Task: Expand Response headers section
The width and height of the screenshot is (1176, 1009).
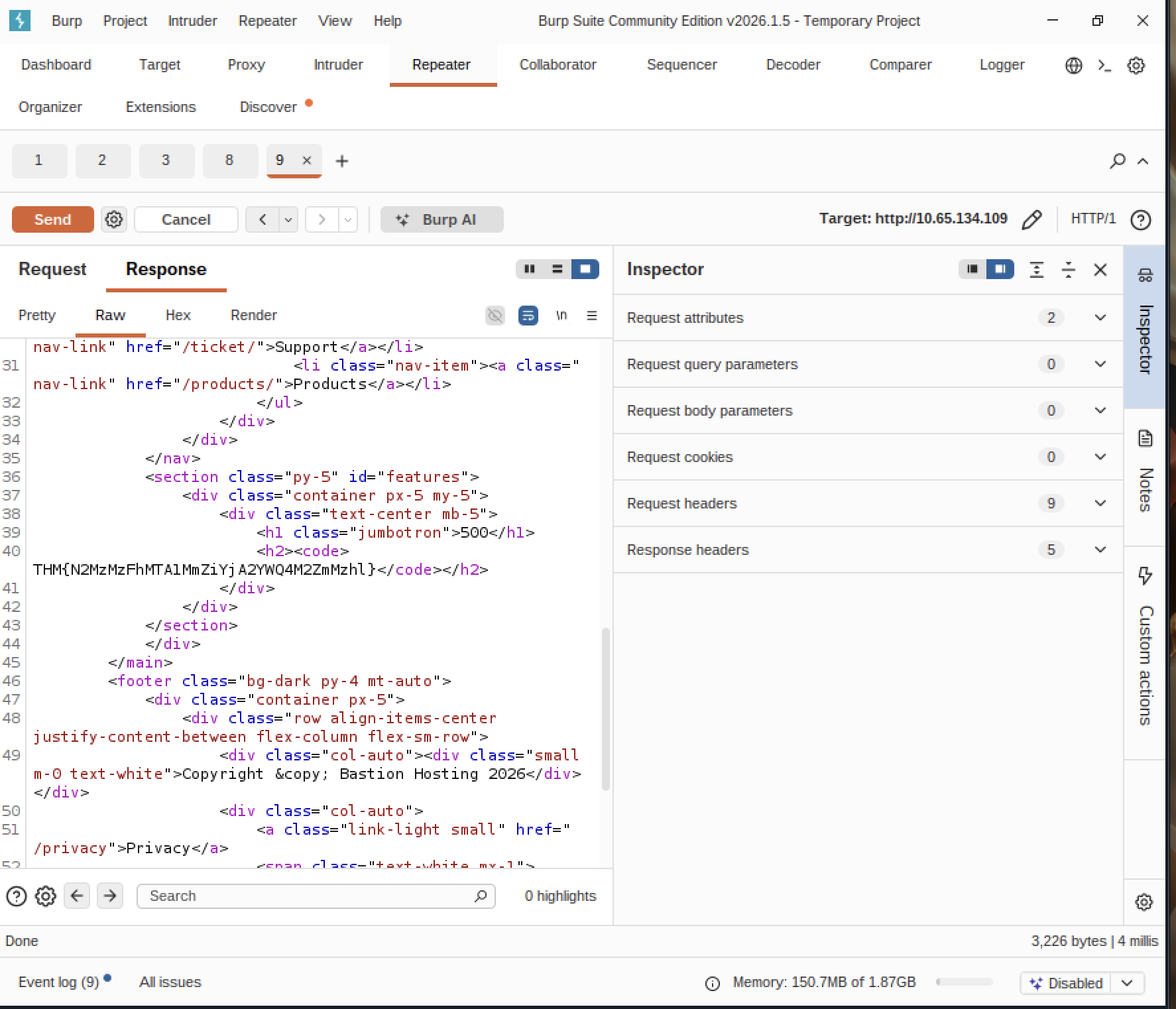Action: (868, 550)
